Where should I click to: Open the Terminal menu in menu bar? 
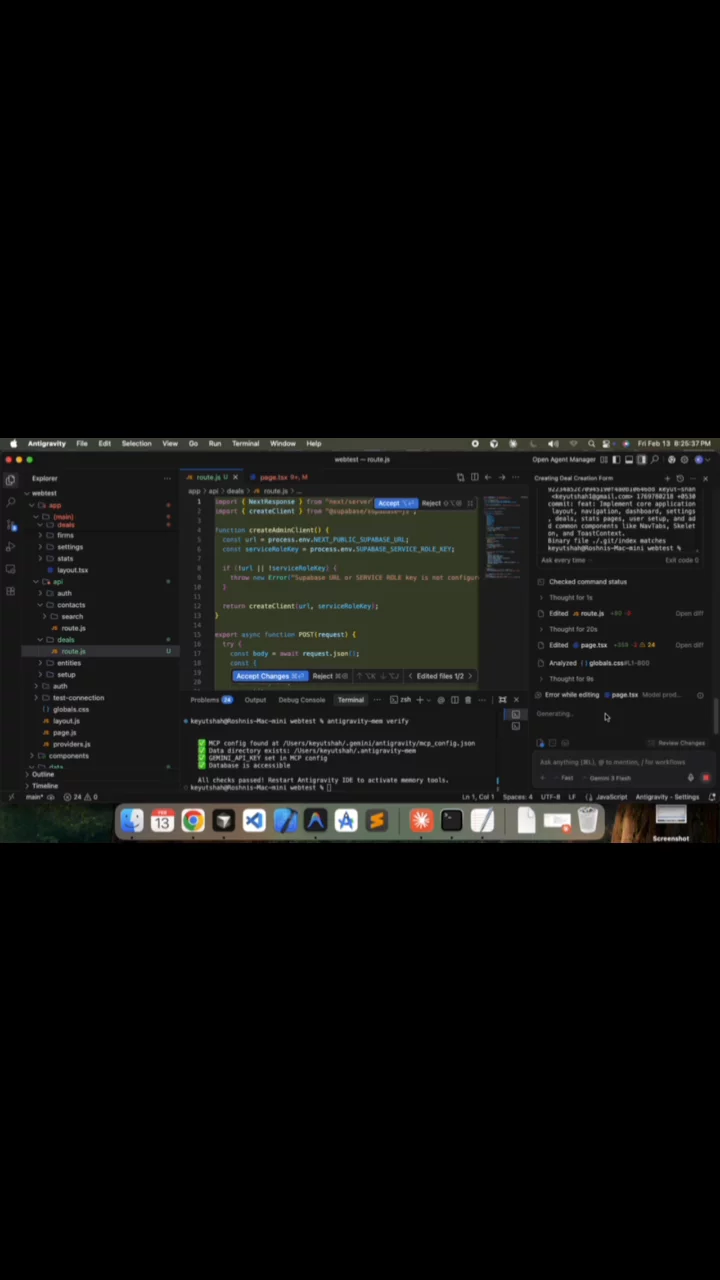pos(245,444)
